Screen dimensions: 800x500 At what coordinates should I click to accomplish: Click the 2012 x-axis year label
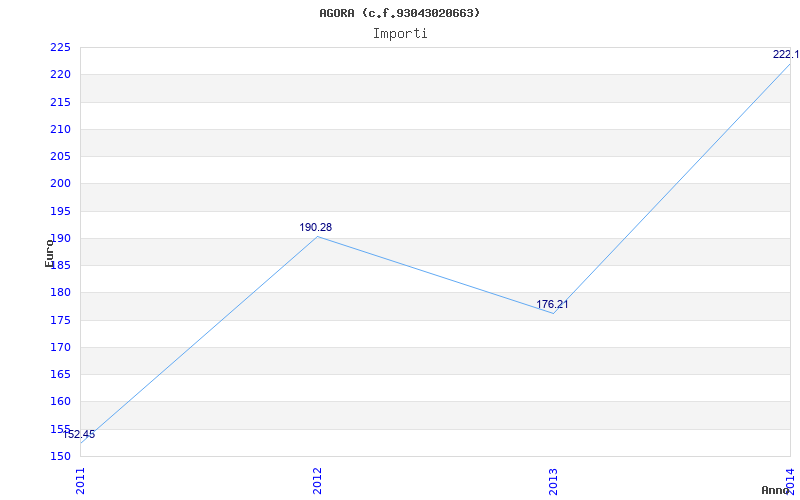[317, 481]
